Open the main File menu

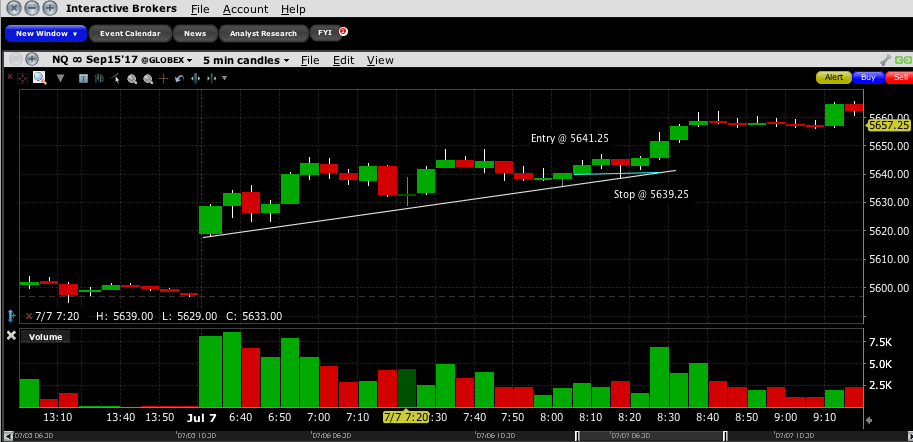200,9
